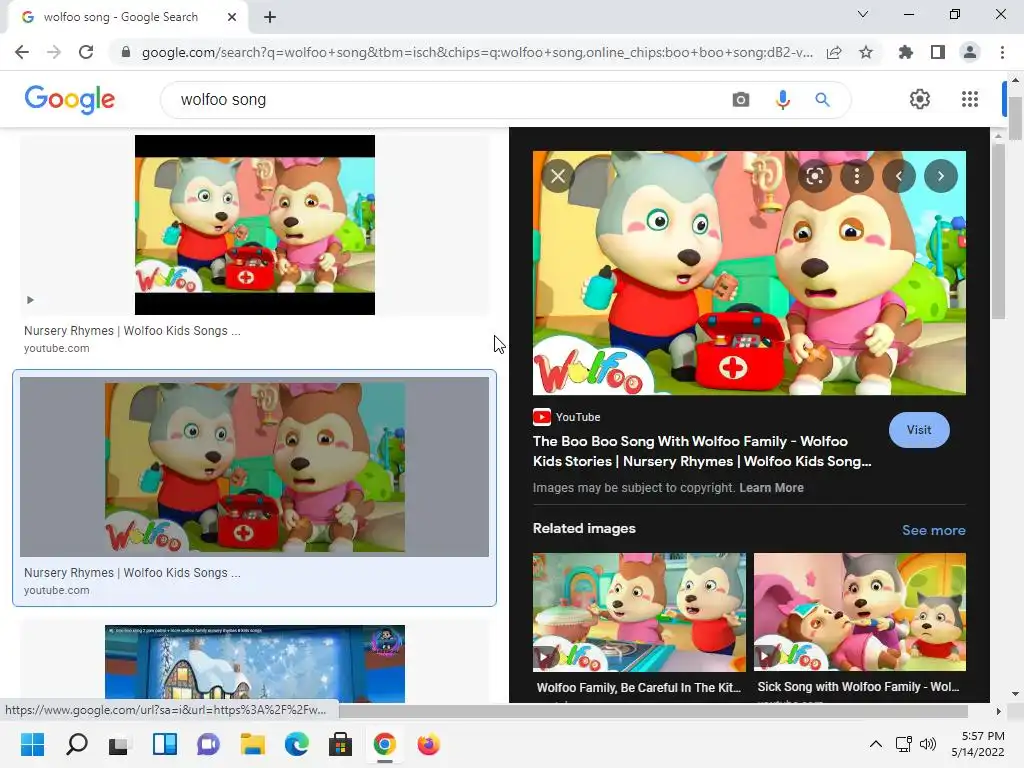The image size is (1024, 768).
Task: Visit the YouTube source page
Action: tap(919, 430)
